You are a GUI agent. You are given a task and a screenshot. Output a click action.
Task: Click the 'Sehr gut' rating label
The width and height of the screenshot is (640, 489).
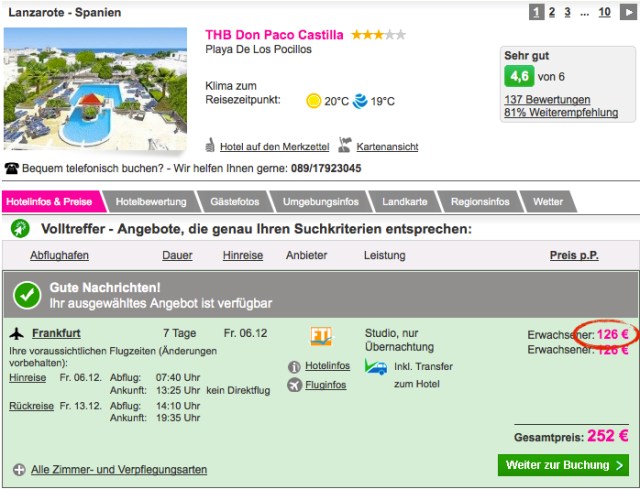pos(527,56)
